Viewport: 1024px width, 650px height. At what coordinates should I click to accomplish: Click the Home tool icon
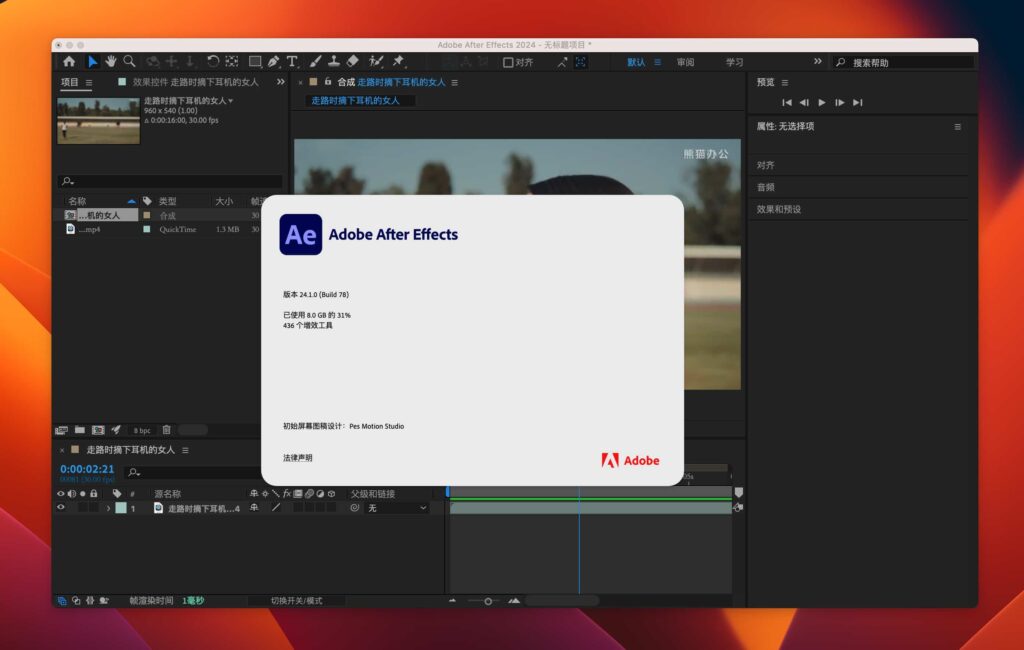tap(71, 61)
